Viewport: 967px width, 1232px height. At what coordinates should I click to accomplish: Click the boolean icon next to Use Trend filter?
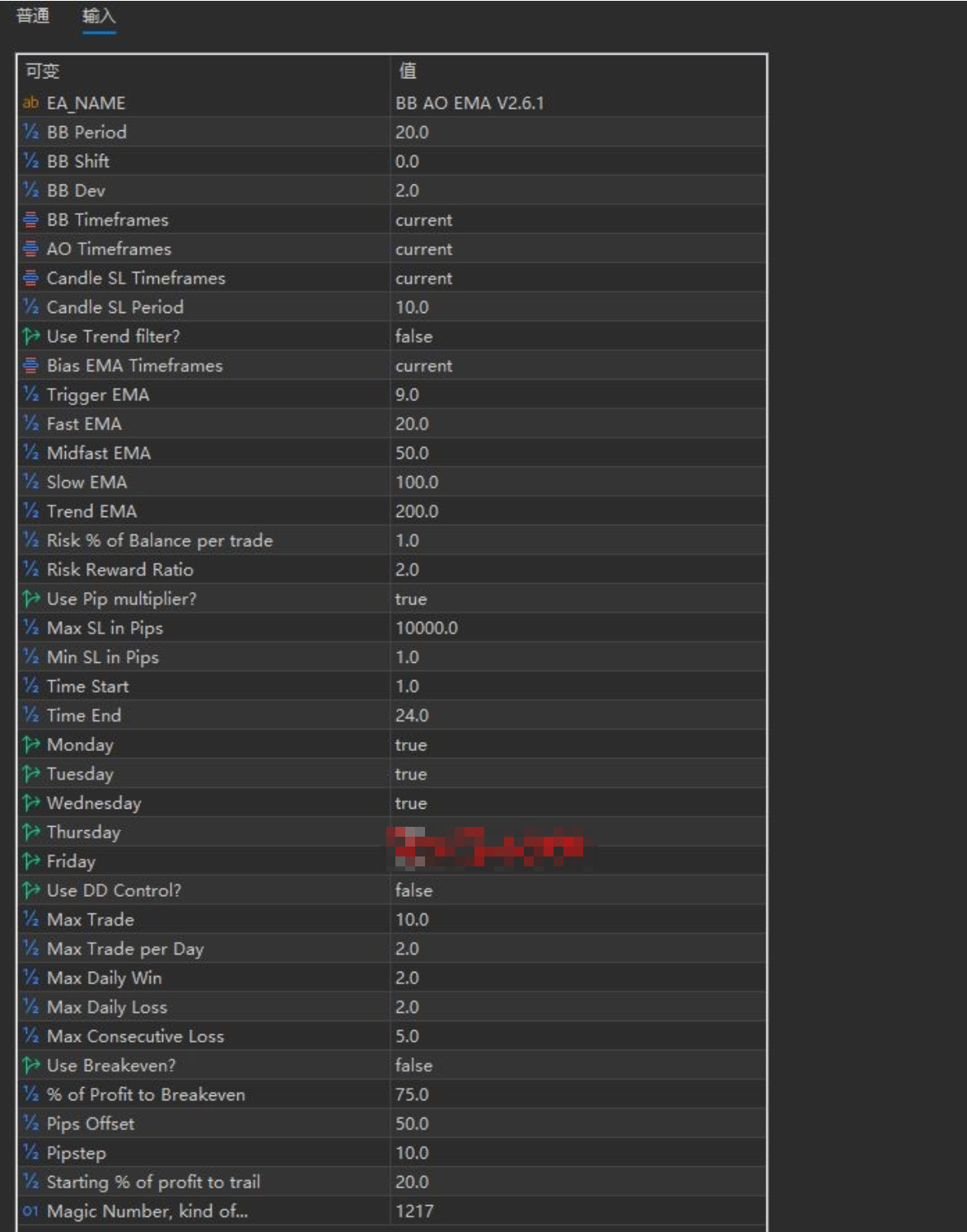tap(30, 336)
